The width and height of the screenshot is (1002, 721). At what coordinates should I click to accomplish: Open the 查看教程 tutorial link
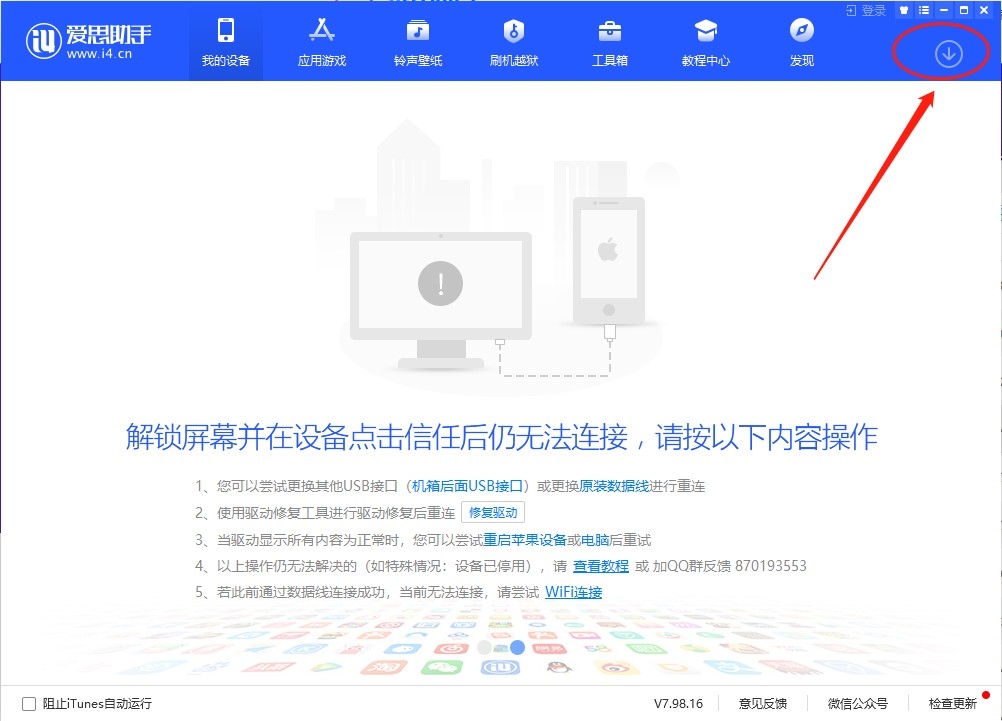pyautogui.click(x=600, y=566)
